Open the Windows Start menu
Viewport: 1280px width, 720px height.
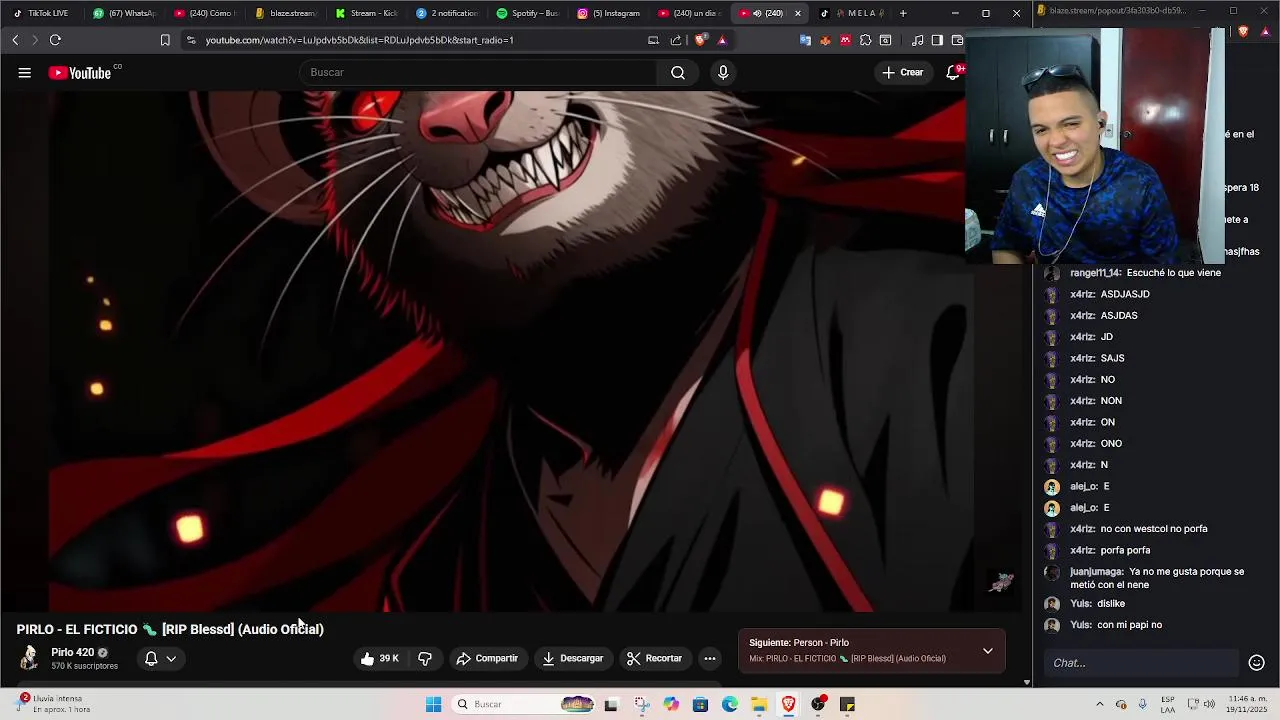point(433,704)
